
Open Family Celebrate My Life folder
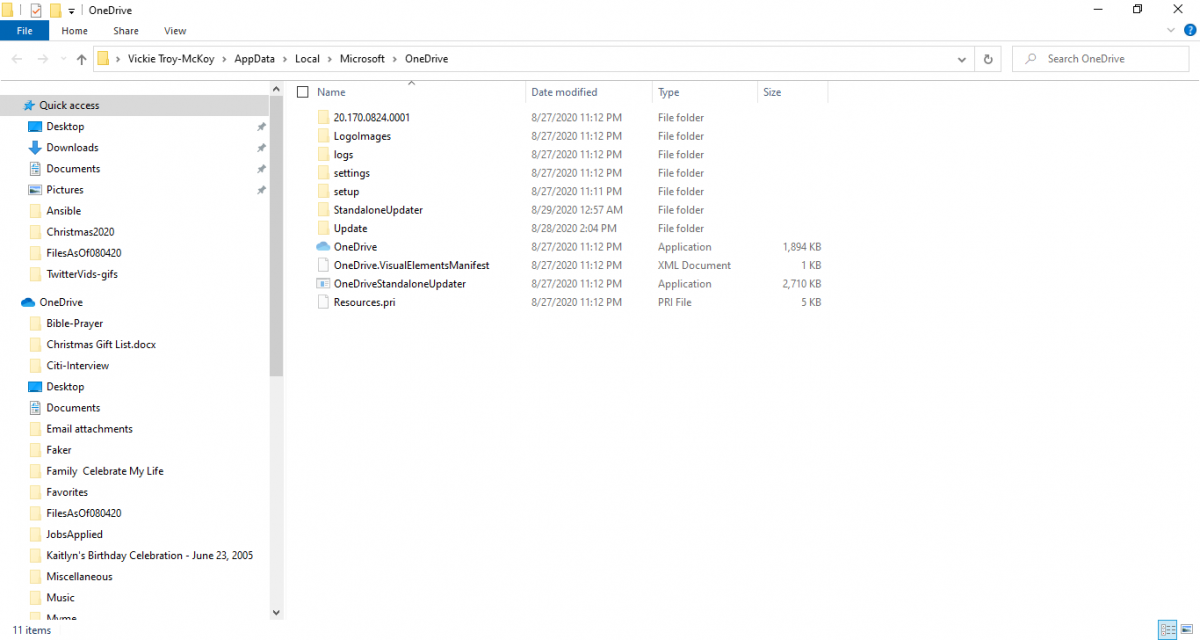pos(105,471)
